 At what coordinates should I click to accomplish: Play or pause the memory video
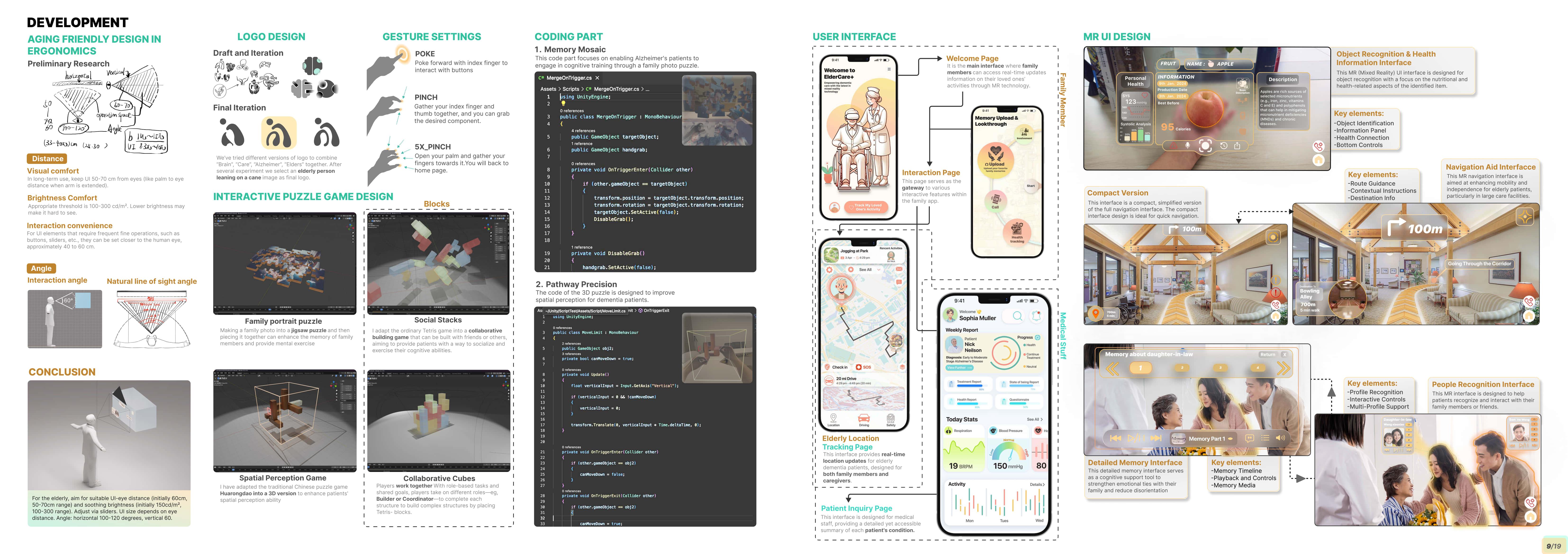1136,438
